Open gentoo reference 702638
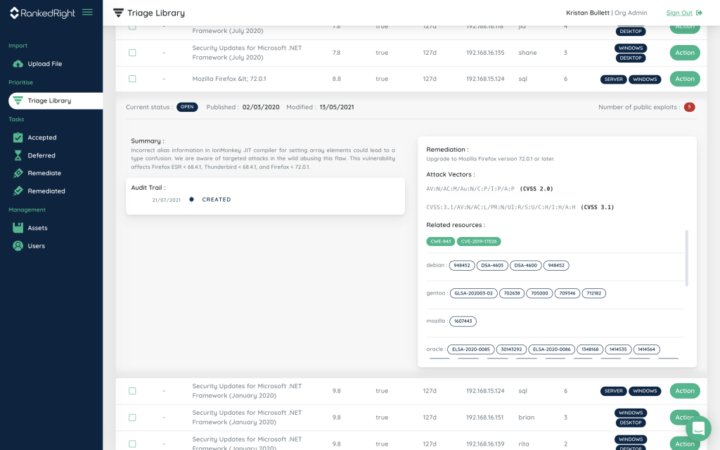The width and height of the screenshot is (720, 450). (x=512, y=293)
